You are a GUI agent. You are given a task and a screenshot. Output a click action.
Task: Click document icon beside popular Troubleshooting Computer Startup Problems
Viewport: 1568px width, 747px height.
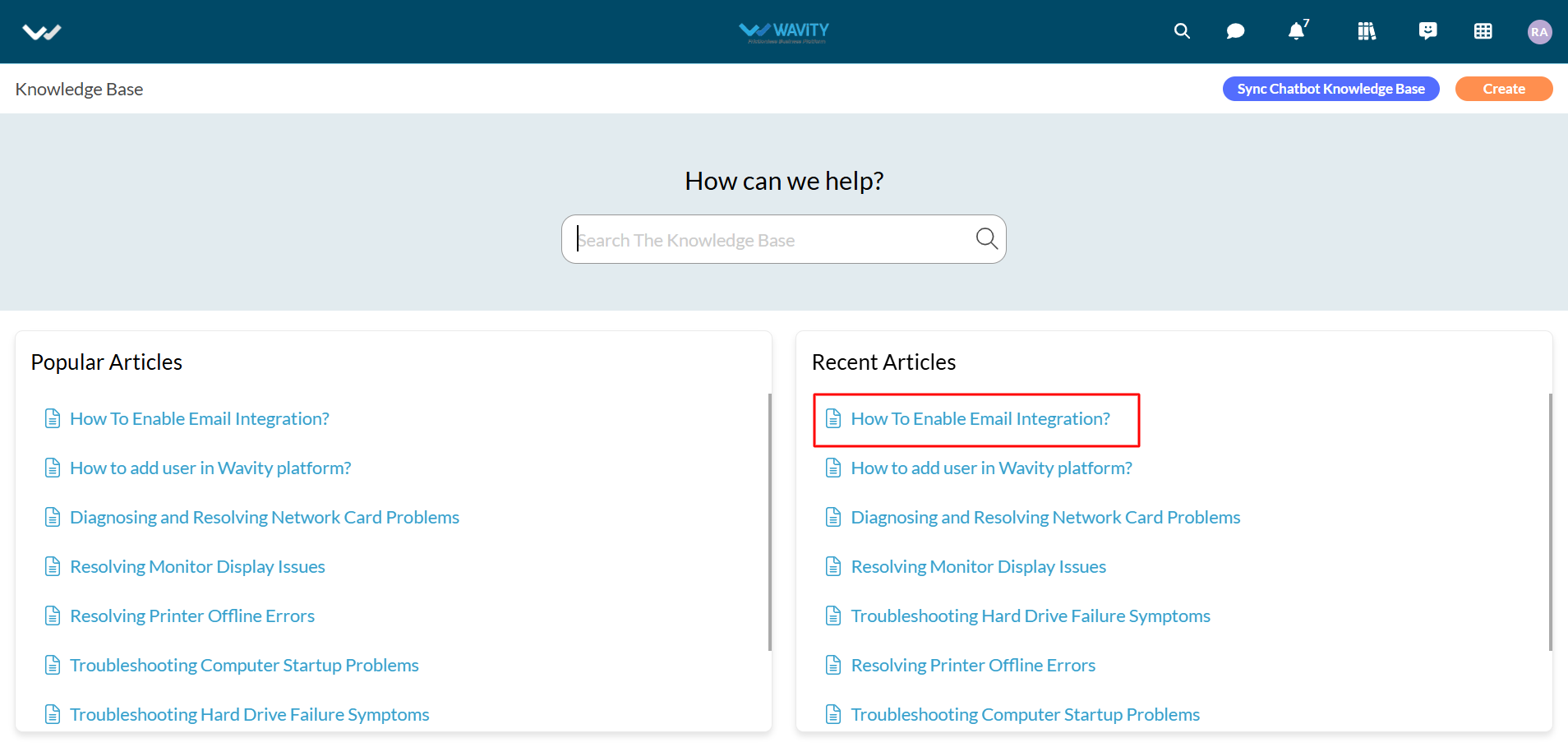pyautogui.click(x=53, y=665)
